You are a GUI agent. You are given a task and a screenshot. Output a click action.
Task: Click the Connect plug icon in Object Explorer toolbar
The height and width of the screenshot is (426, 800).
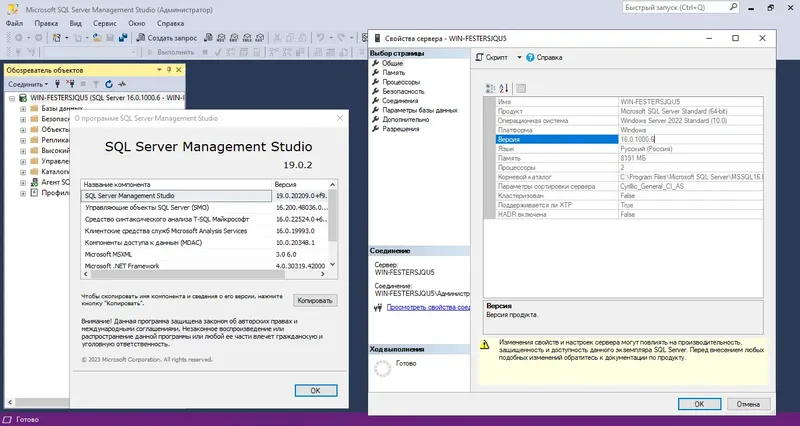[58, 84]
